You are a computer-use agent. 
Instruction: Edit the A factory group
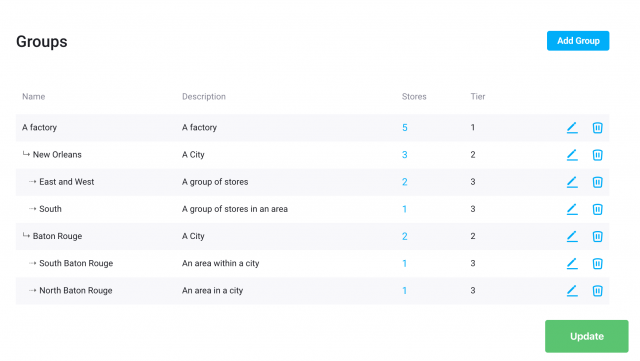click(572, 127)
